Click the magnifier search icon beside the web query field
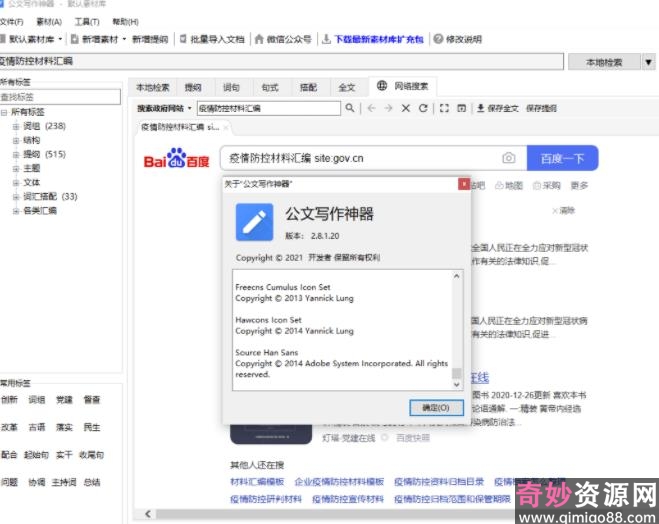Viewport: 659px width, 524px height. tap(350, 108)
